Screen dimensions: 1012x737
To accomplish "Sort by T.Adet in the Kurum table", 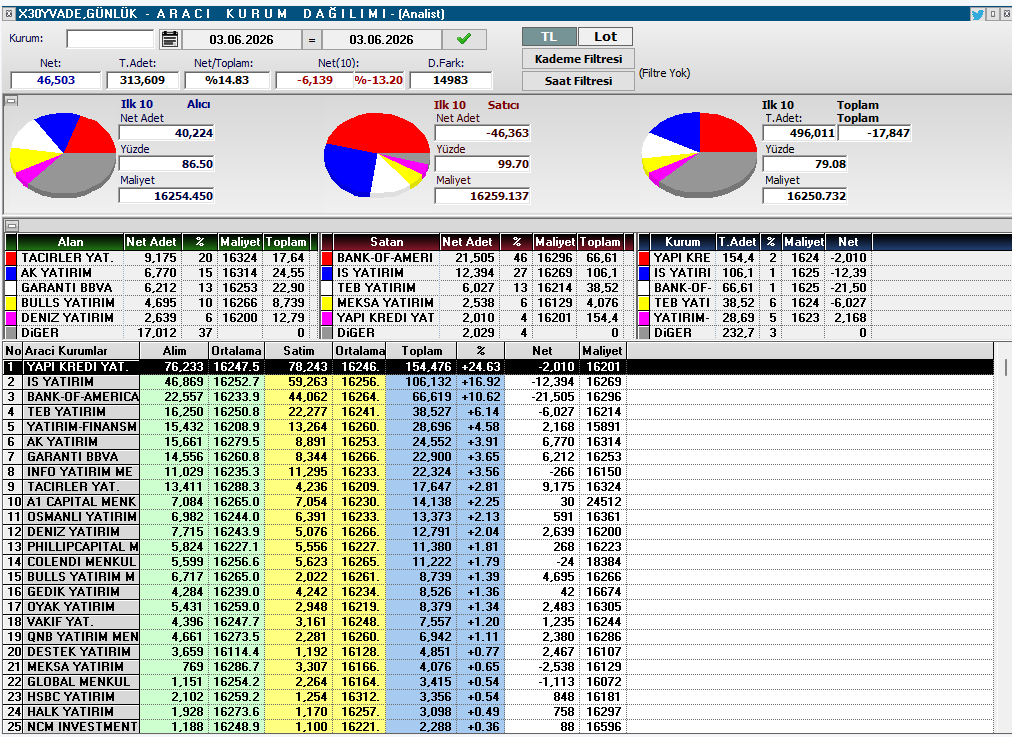I will (x=737, y=242).
